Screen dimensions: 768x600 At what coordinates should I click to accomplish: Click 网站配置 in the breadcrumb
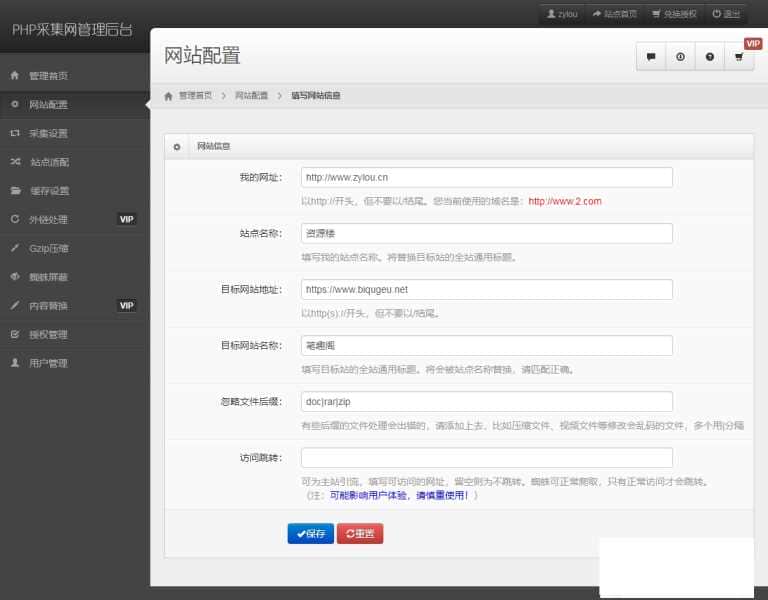tap(251, 96)
